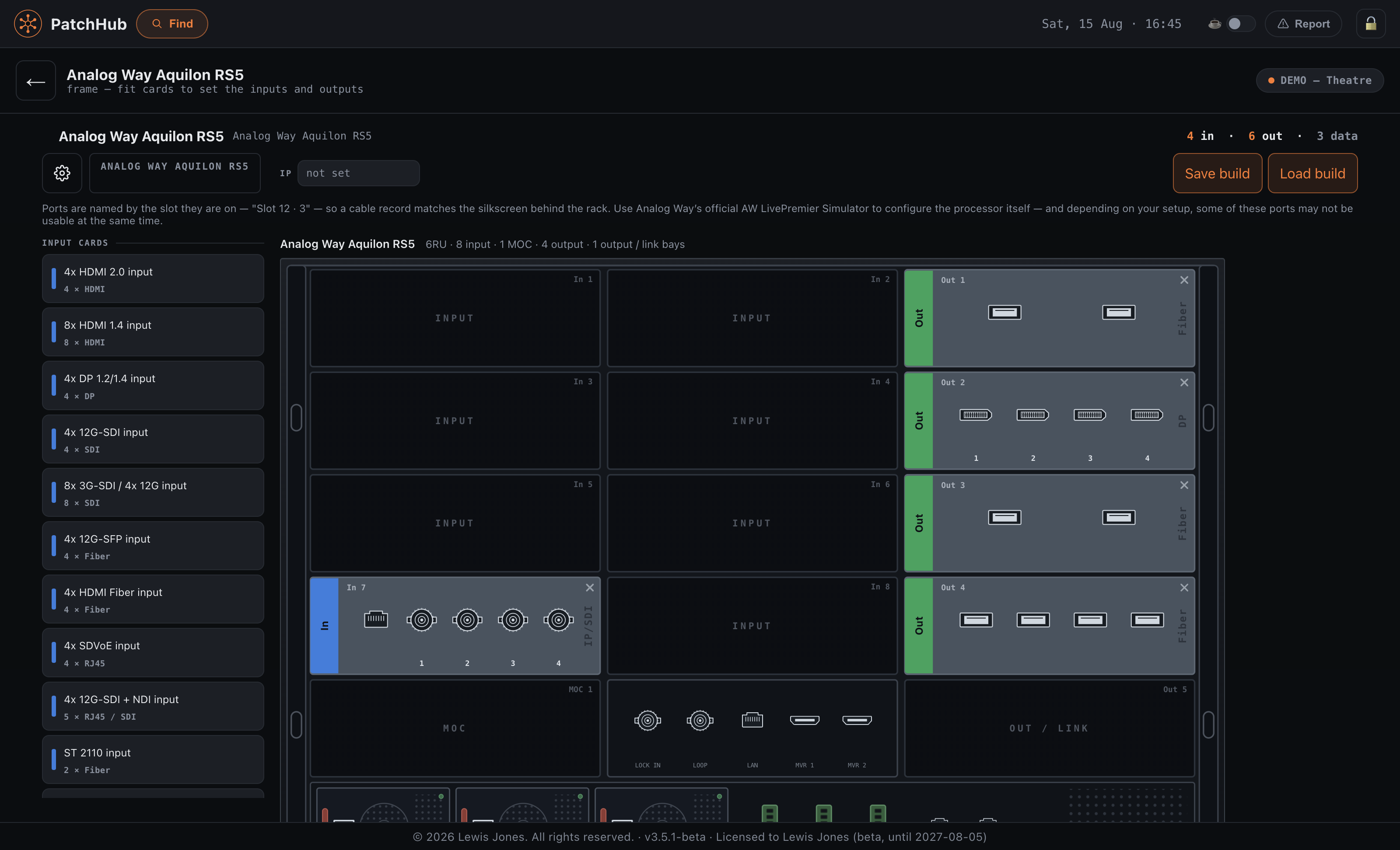This screenshot has height=850, width=1400.
Task: Click the '6 out' port count
Action: click(1265, 136)
